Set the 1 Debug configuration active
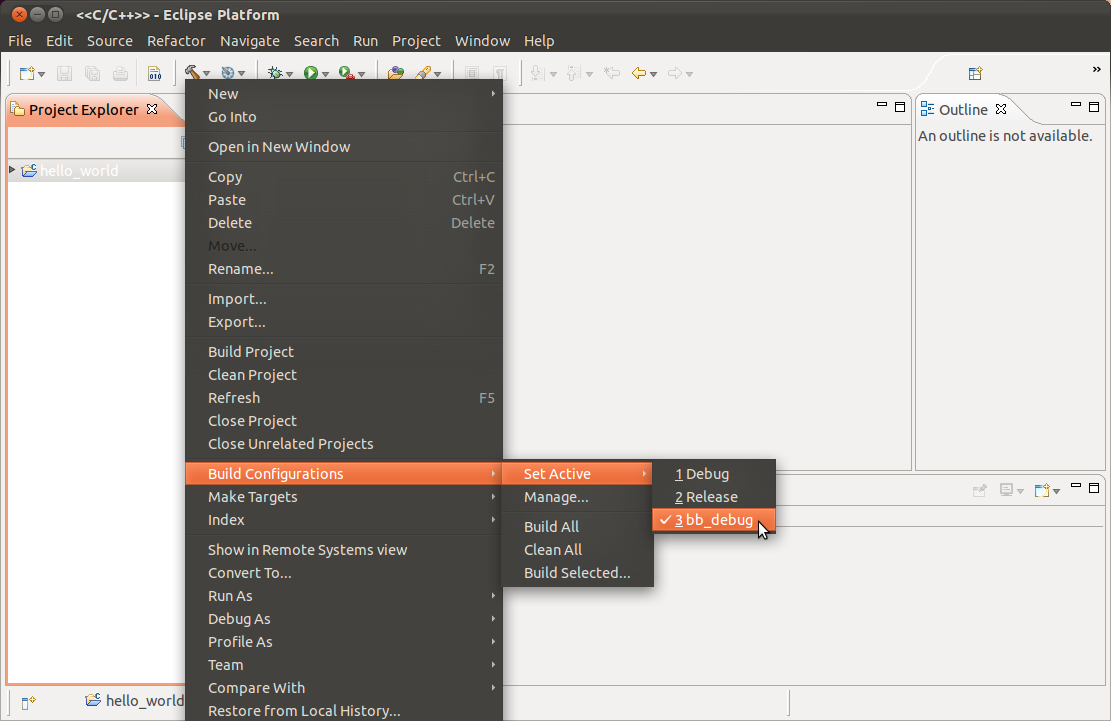Screen dimensions: 1111x721 click(x=714, y=474)
